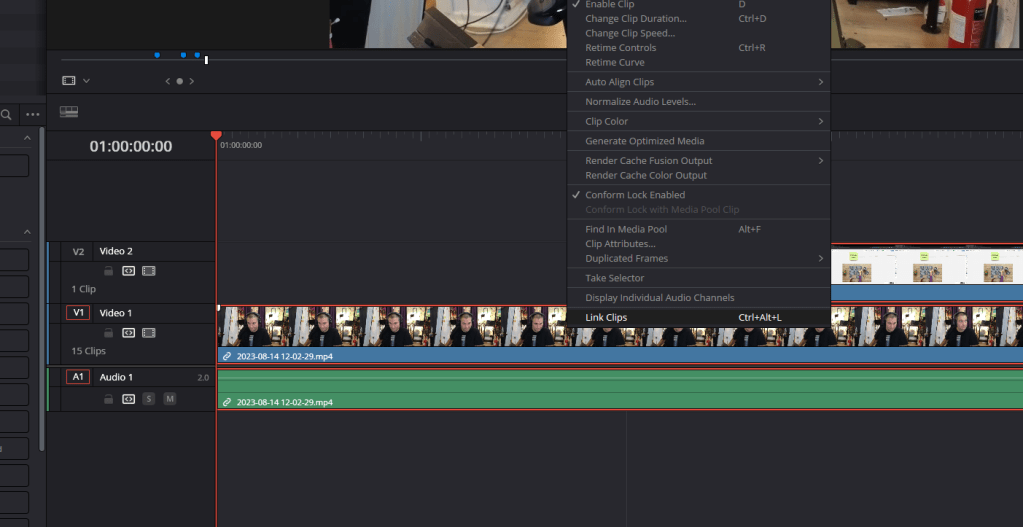Screen dimensions: 1023x527
Task: Choose Find In Media Pool
Action: (x=698, y=230)
